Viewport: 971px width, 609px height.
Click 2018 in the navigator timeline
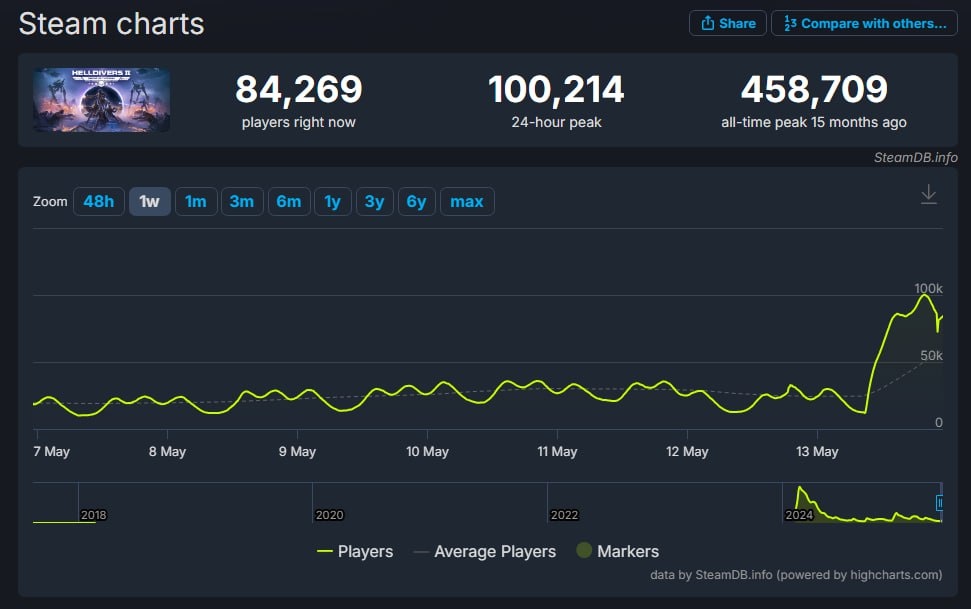94,515
